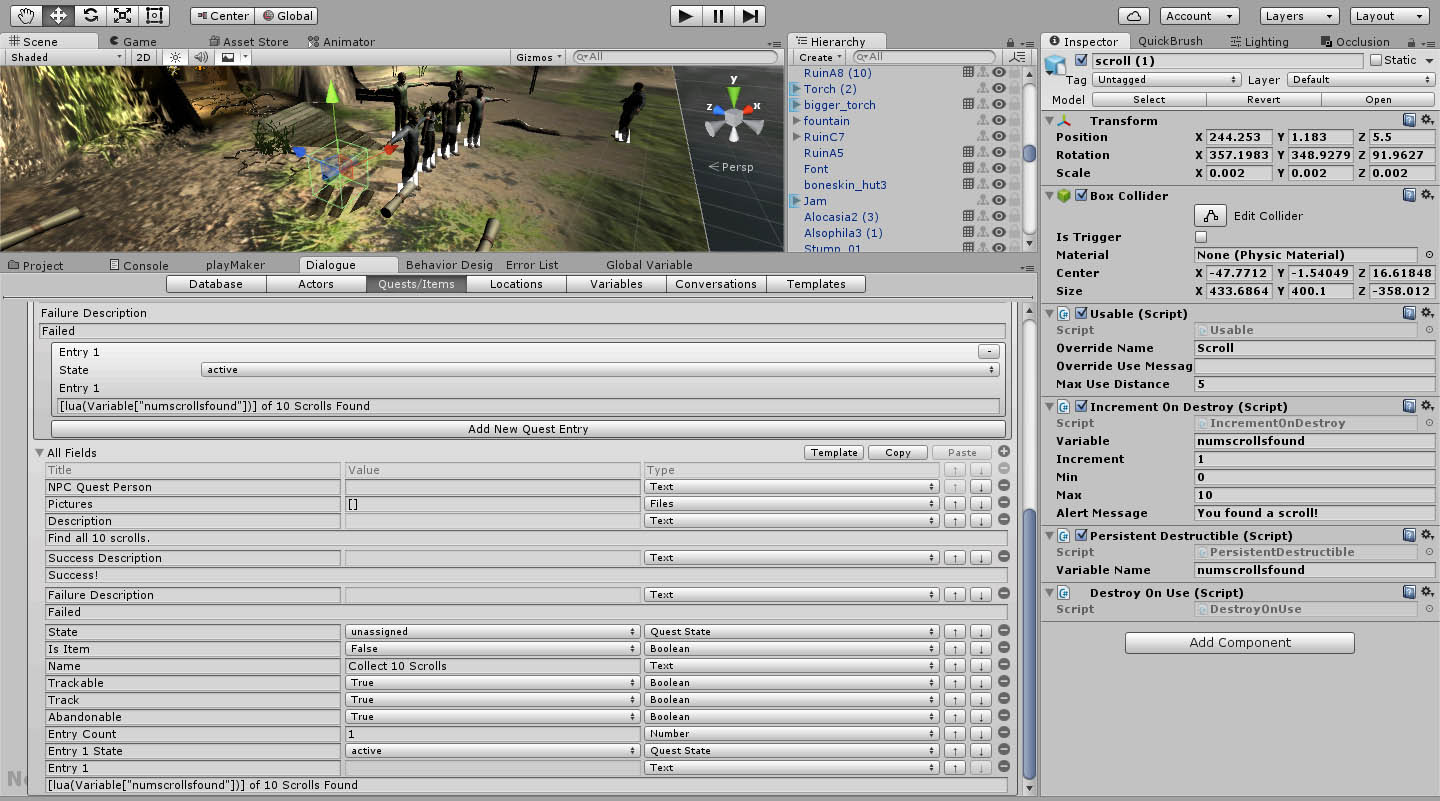The image size is (1440, 801).
Task: Select the Hand tool in toolbar
Action: [25, 15]
